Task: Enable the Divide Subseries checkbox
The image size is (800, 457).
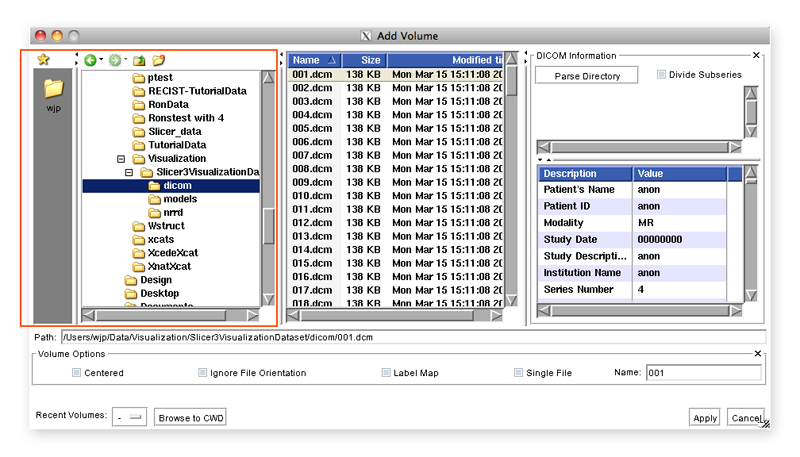Action: (662, 75)
